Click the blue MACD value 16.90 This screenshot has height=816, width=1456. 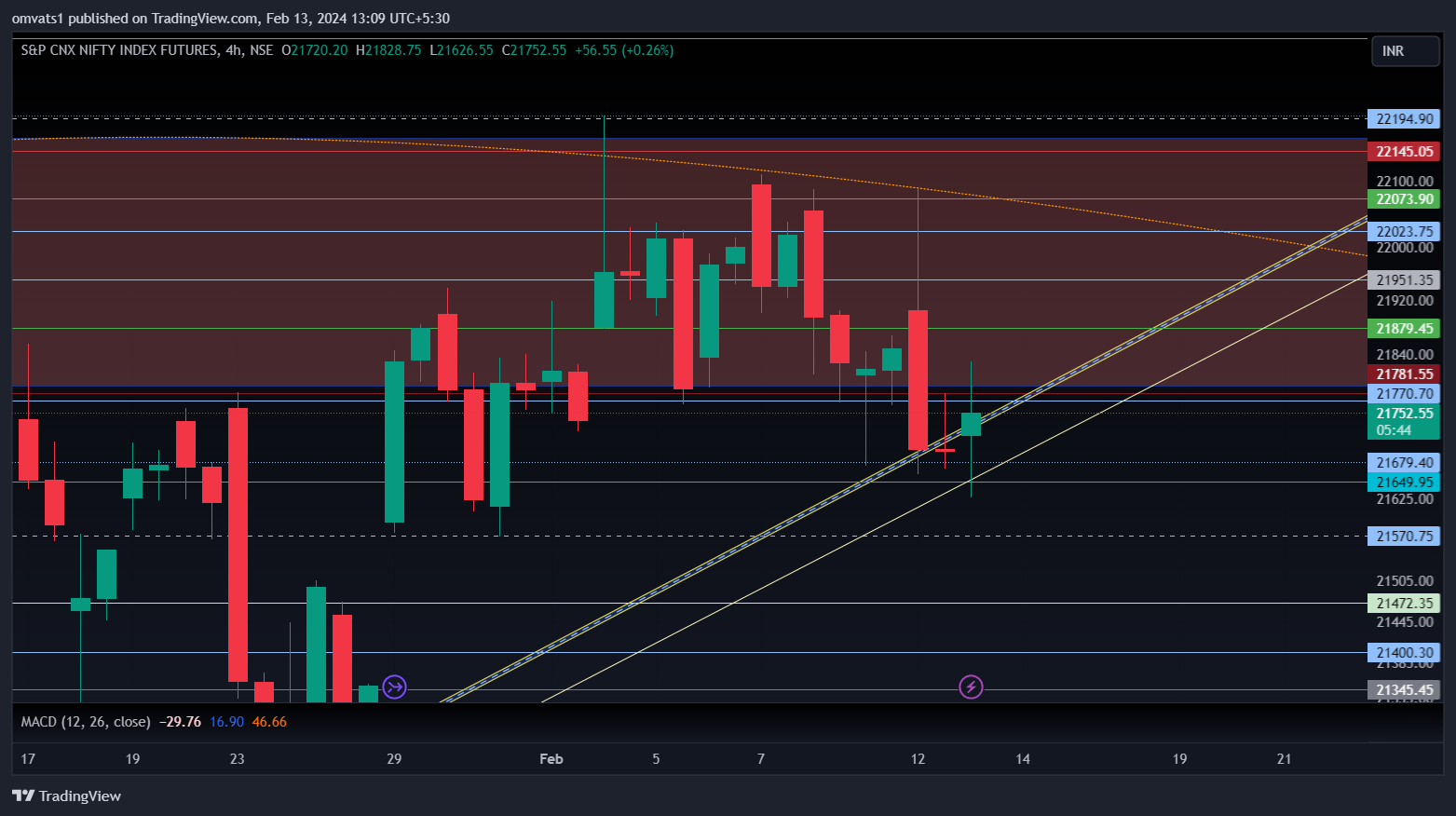pyautogui.click(x=227, y=722)
